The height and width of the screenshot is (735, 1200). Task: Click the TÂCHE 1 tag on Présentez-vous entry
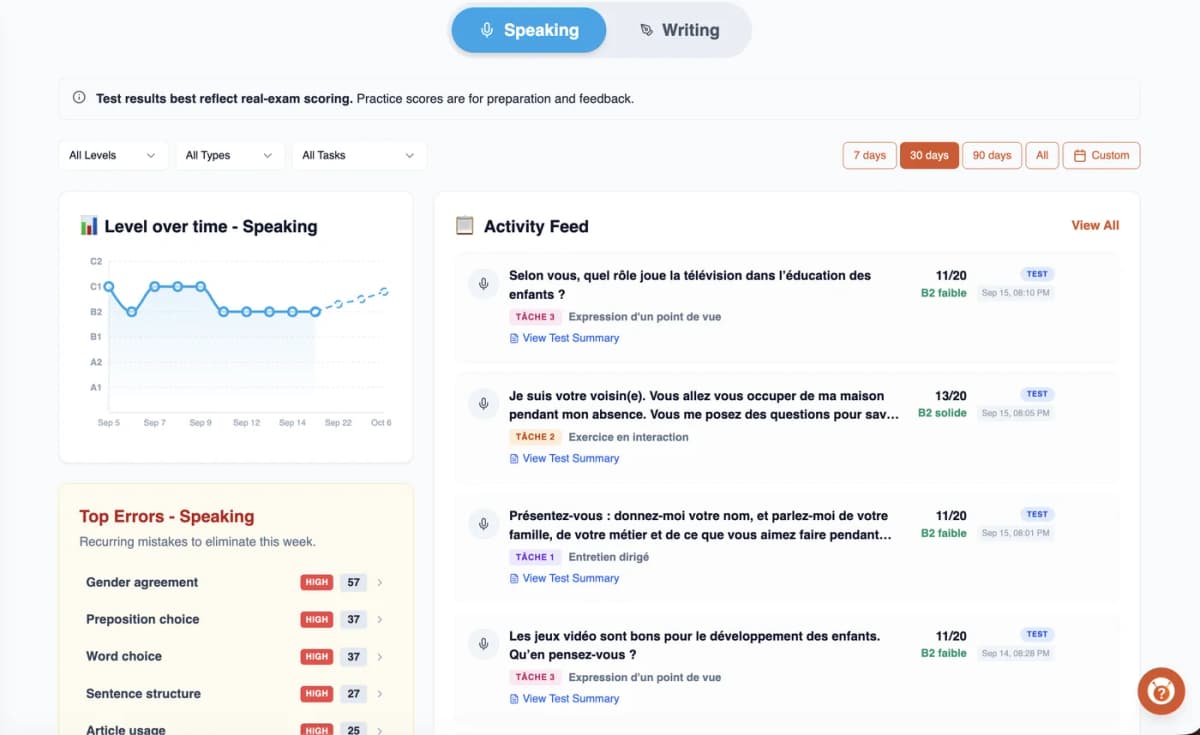(534, 557)
